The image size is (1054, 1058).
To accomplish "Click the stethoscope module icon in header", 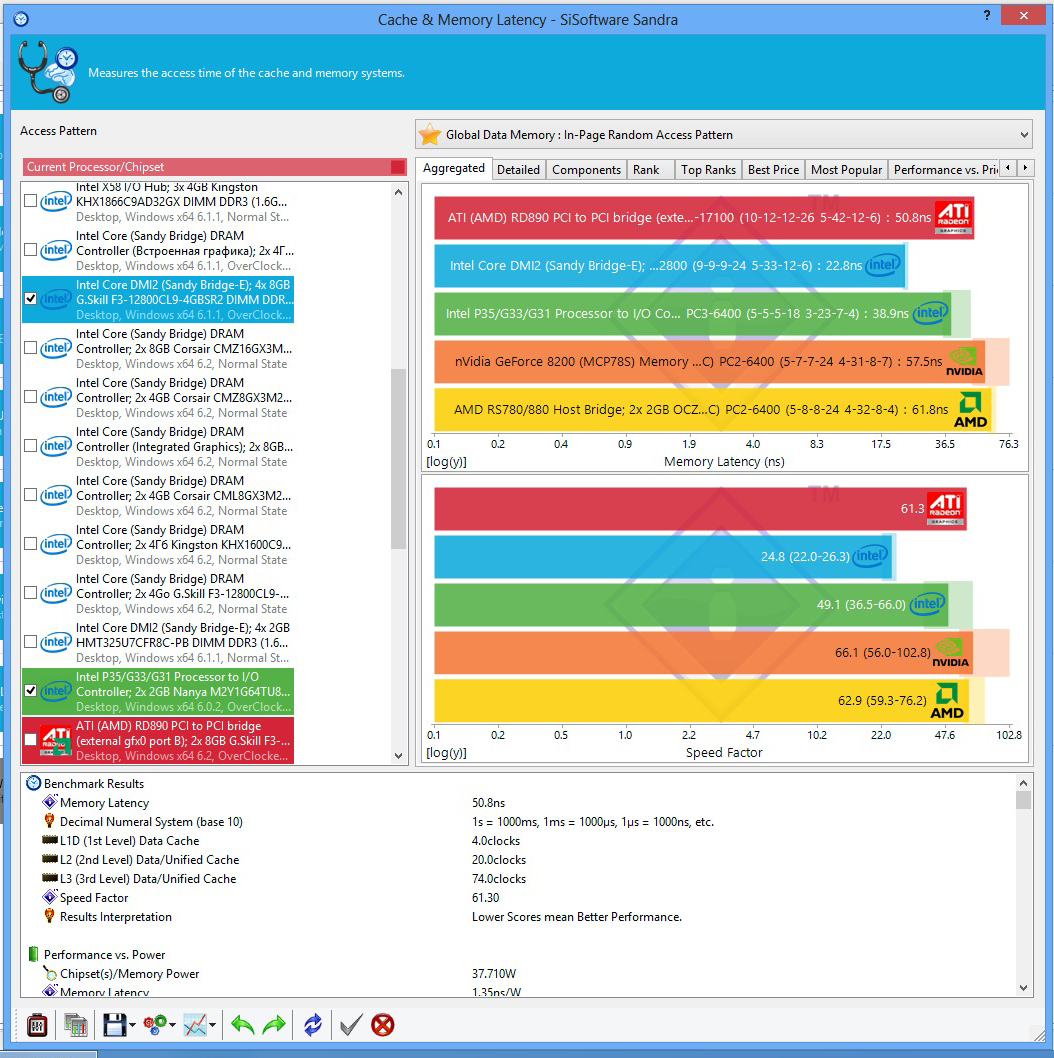I will (x=47, y=72).
